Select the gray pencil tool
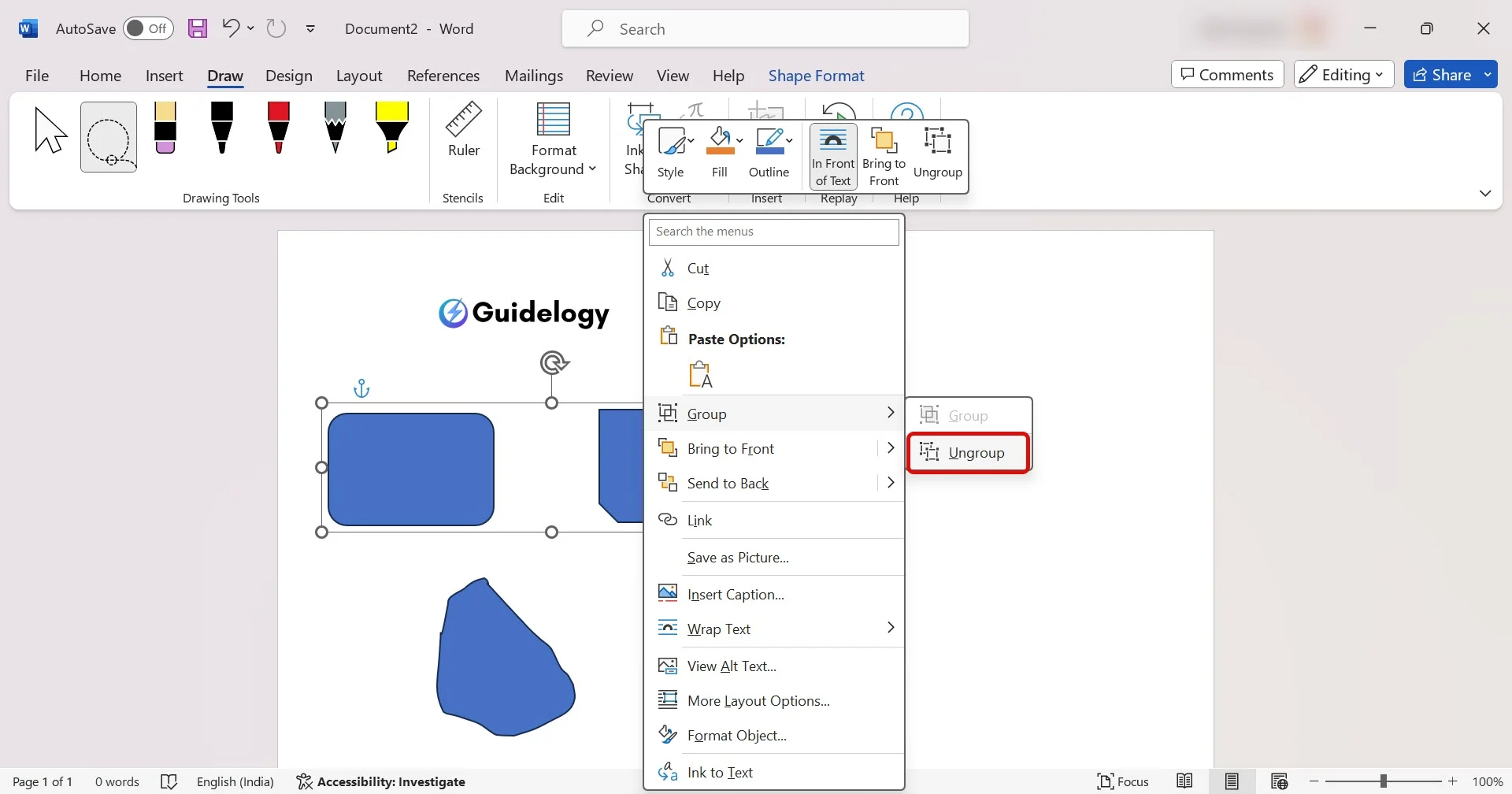This screenshot has height=794, width=1512. pos(335,128)
